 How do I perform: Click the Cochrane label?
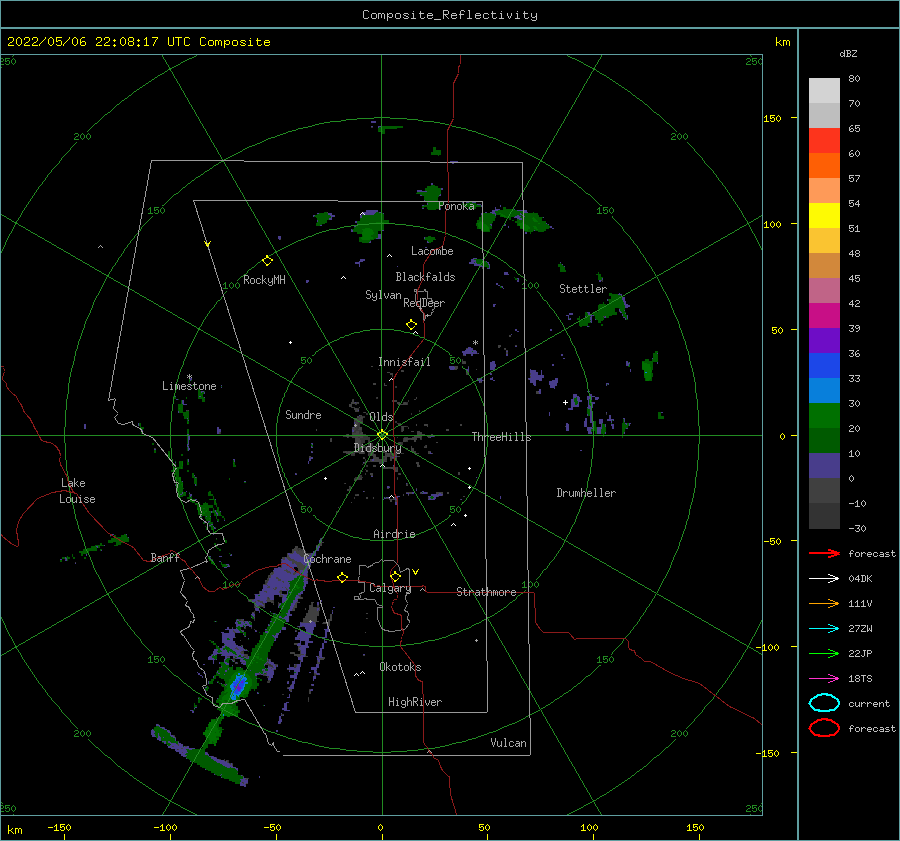(327, 559)
